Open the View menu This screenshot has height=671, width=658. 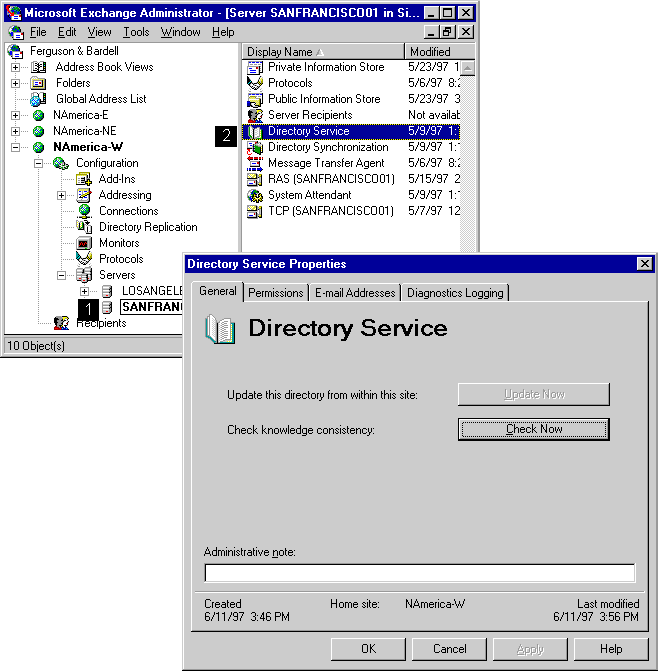tap(99, 32)
